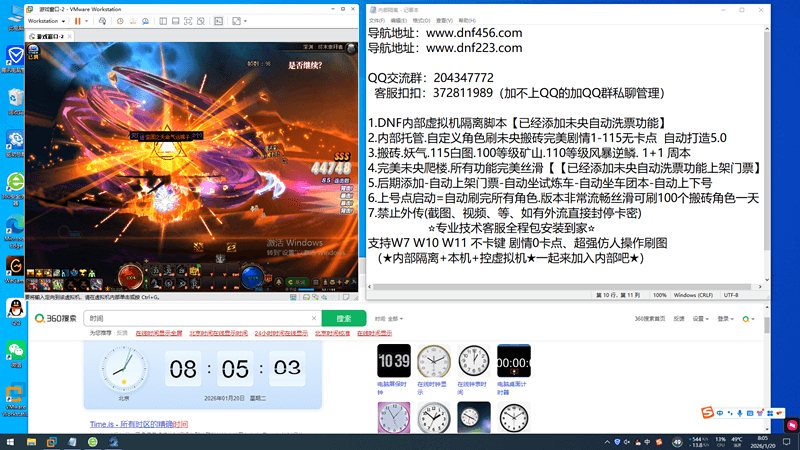Open WeChat from the desktop icons

click(x=15, y=351)
